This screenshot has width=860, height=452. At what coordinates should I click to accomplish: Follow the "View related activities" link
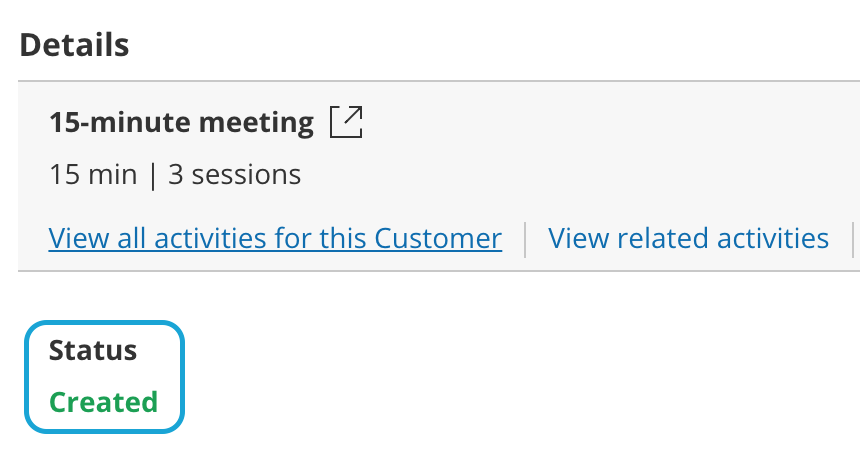688,238
